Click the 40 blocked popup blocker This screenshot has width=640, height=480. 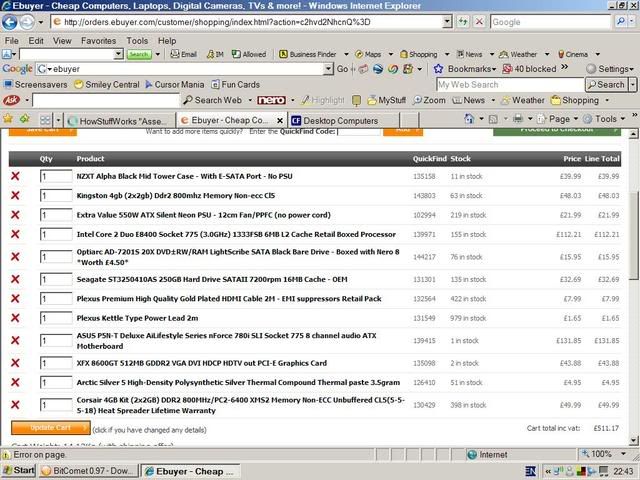[x=529, y=69]
